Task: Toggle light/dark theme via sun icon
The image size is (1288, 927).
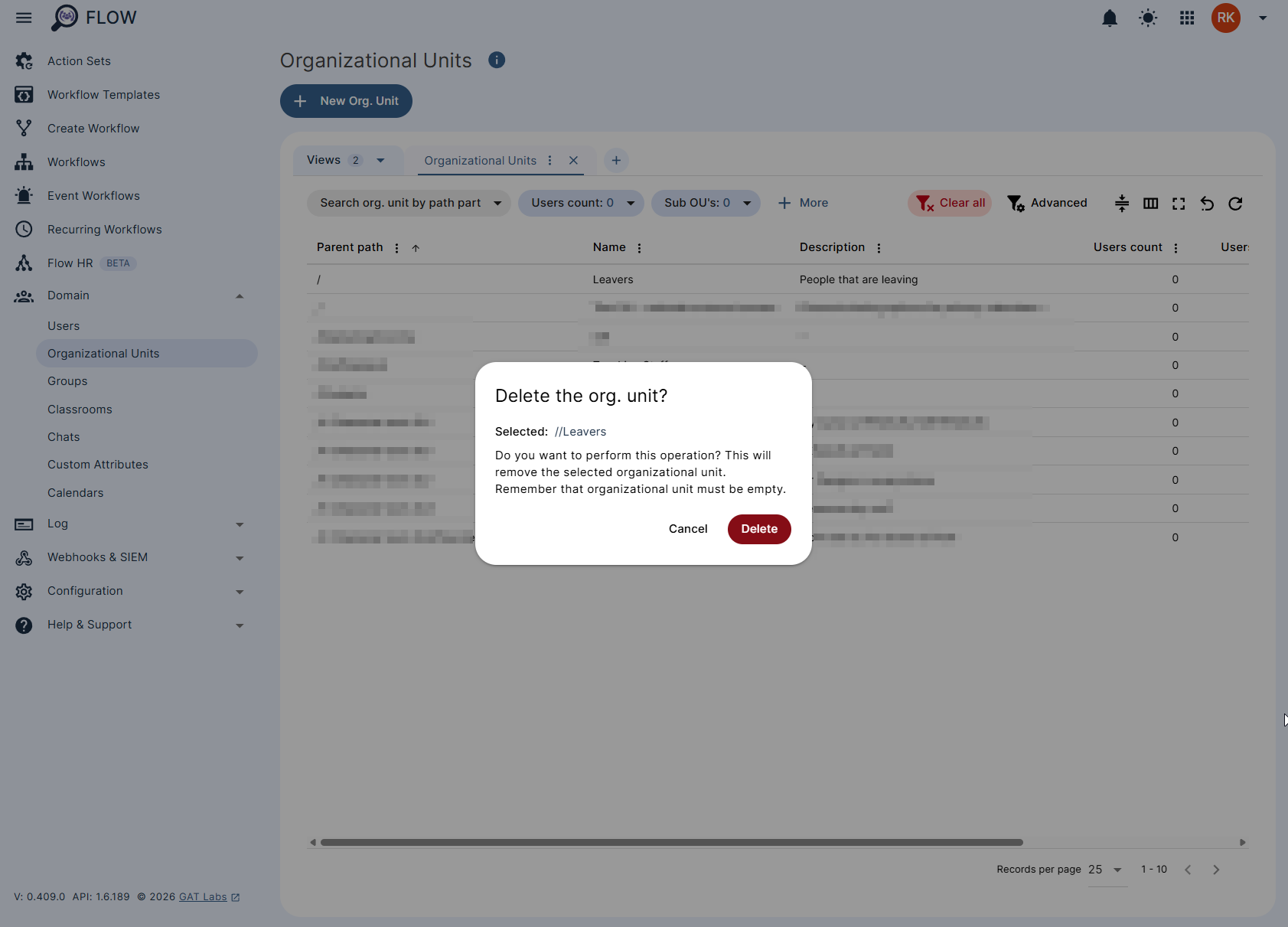Action: point(1147,18)
